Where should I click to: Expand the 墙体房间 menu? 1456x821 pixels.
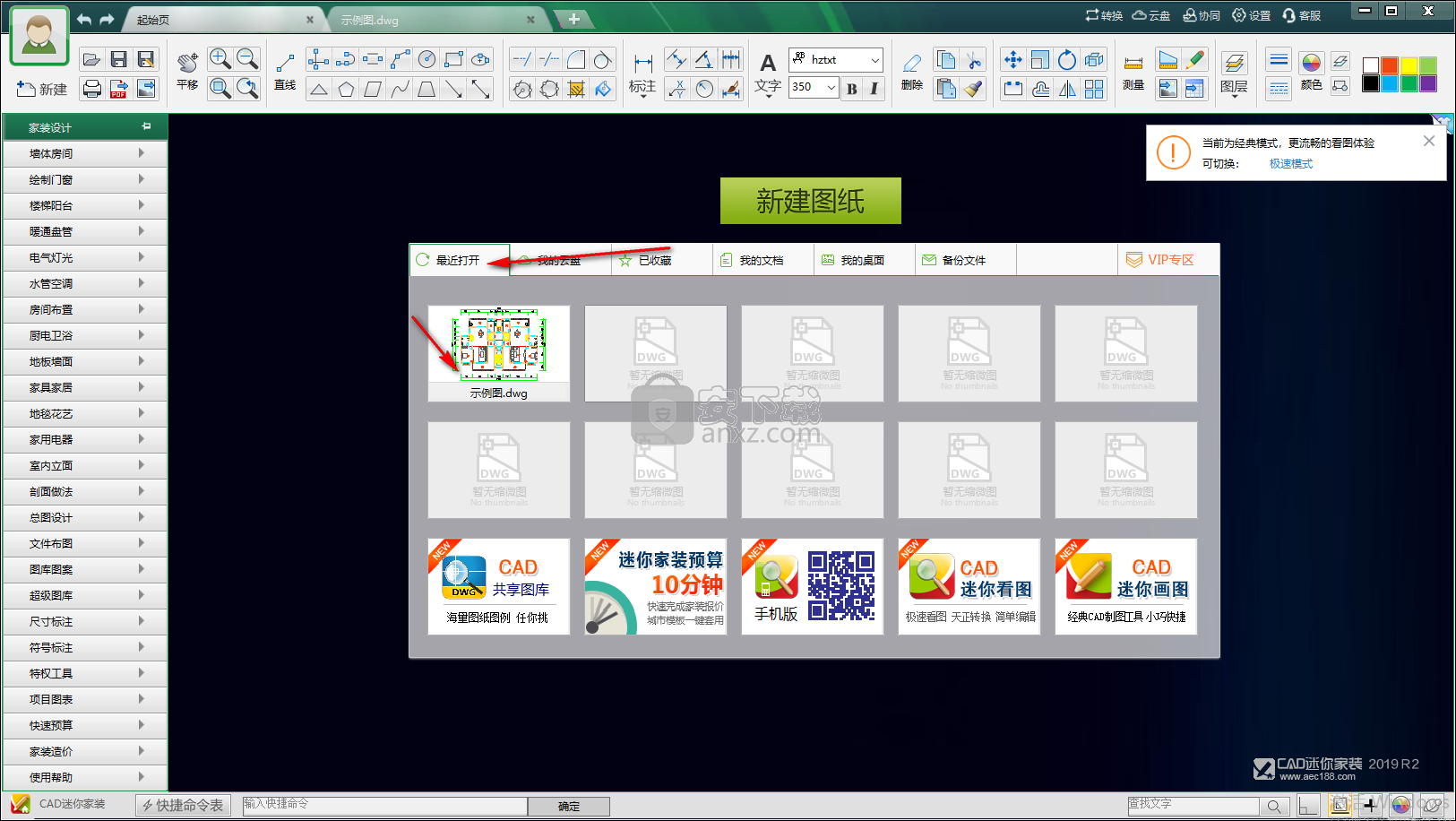(x=85, y=153)
